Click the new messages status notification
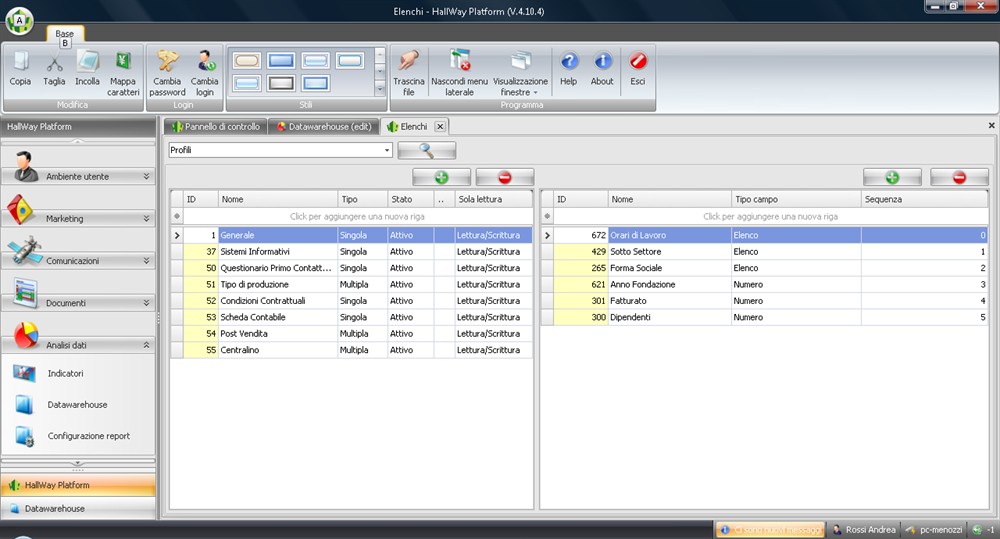Viewport: 1000px width, 539px height. (770, 529)
